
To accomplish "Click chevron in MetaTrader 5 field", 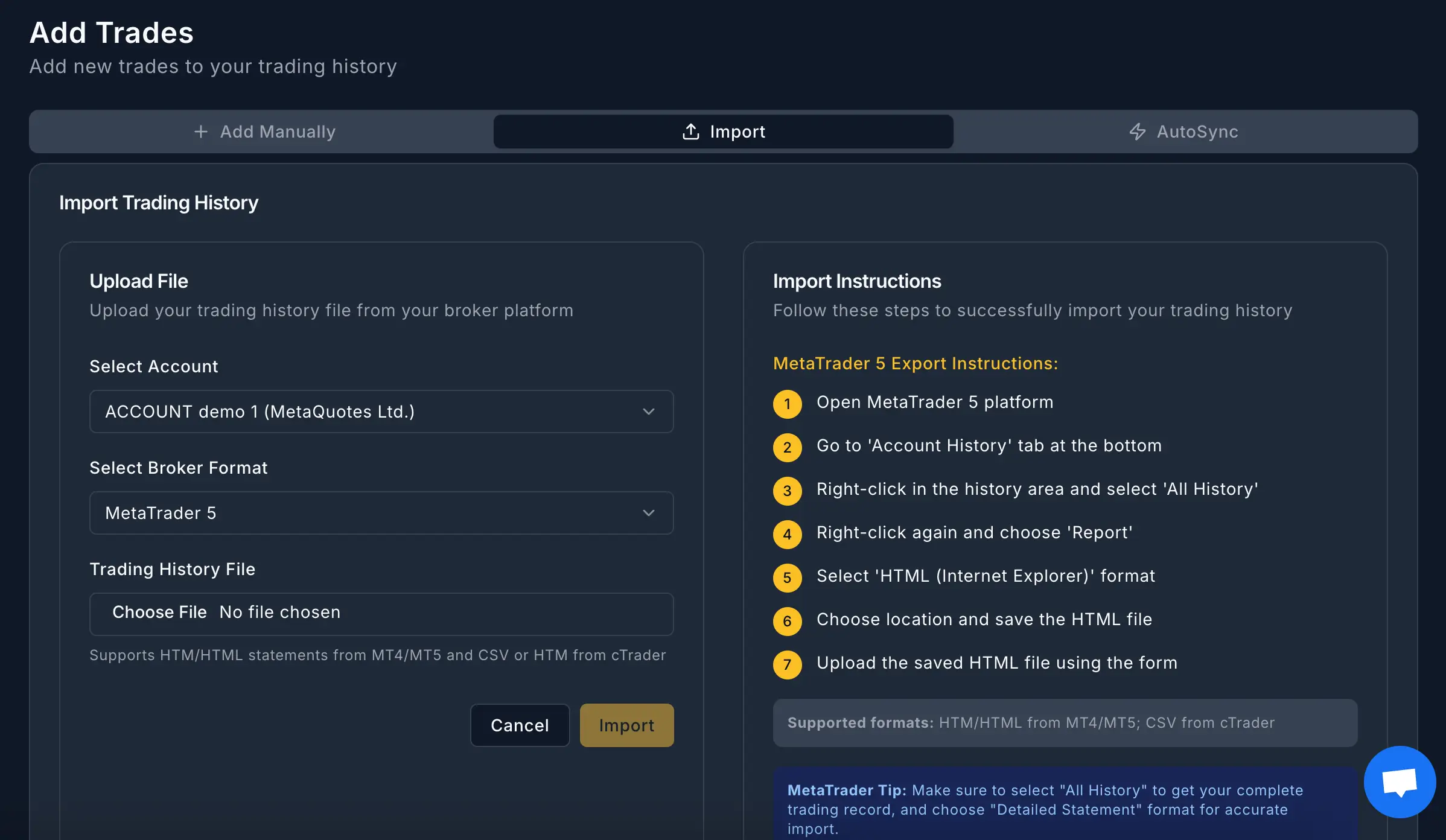I will click(649, 513).
